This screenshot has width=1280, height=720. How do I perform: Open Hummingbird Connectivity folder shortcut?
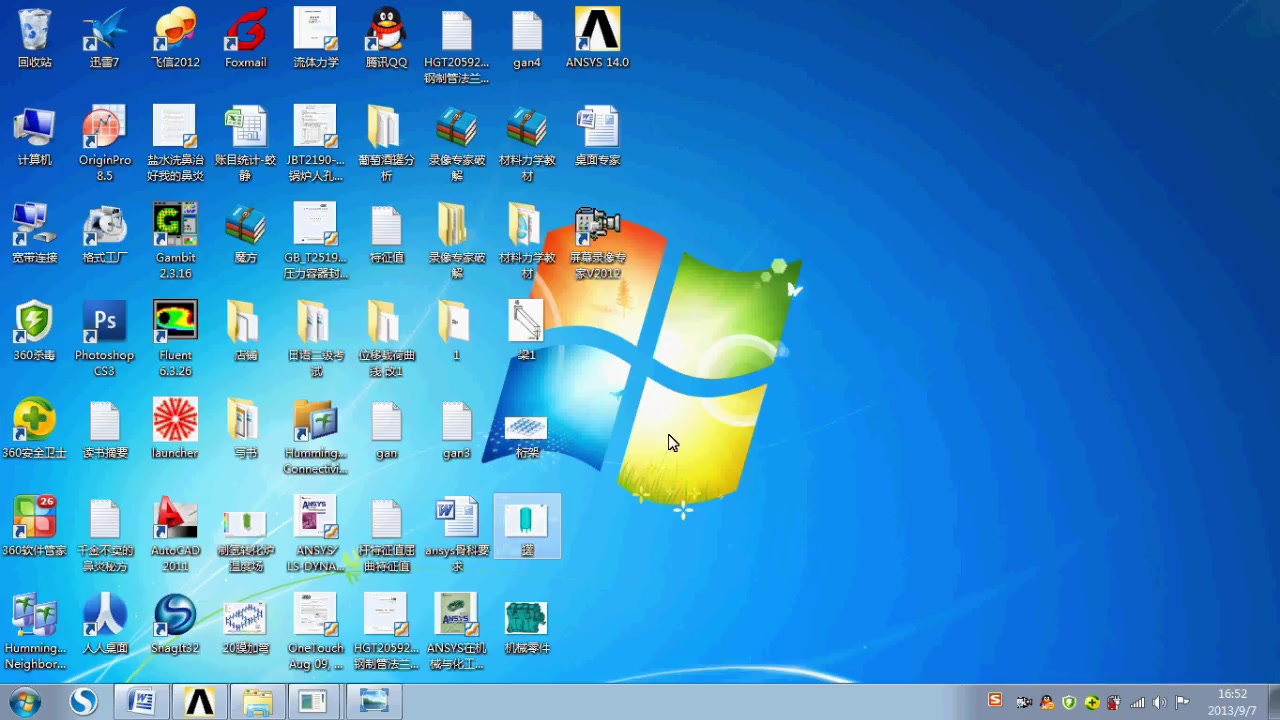[x=316, y=436]
